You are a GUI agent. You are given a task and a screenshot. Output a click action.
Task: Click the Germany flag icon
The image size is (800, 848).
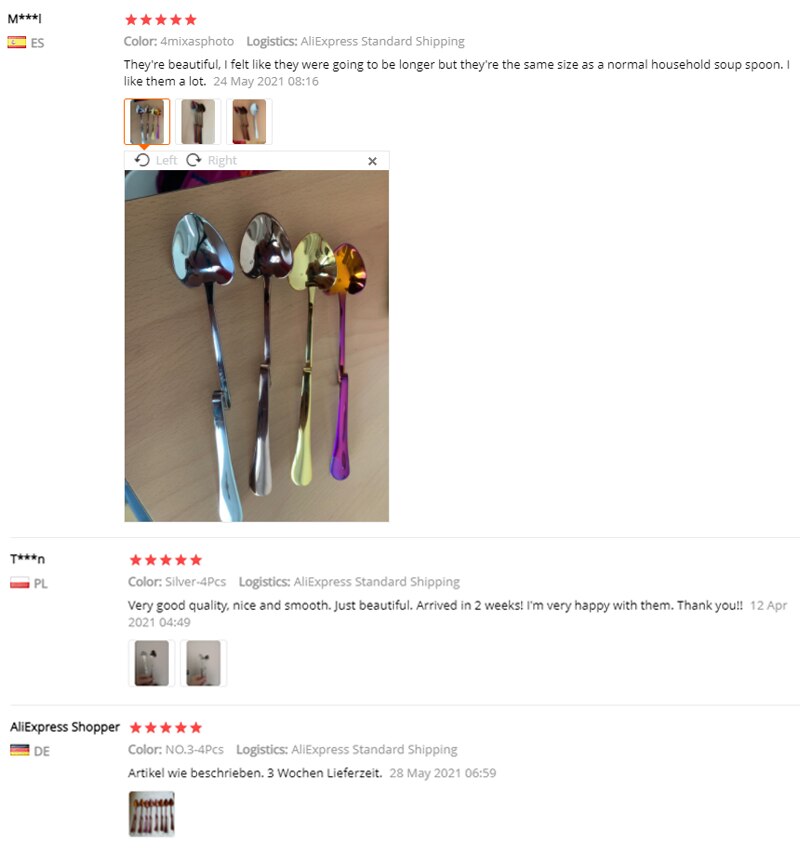click(19, 751)
